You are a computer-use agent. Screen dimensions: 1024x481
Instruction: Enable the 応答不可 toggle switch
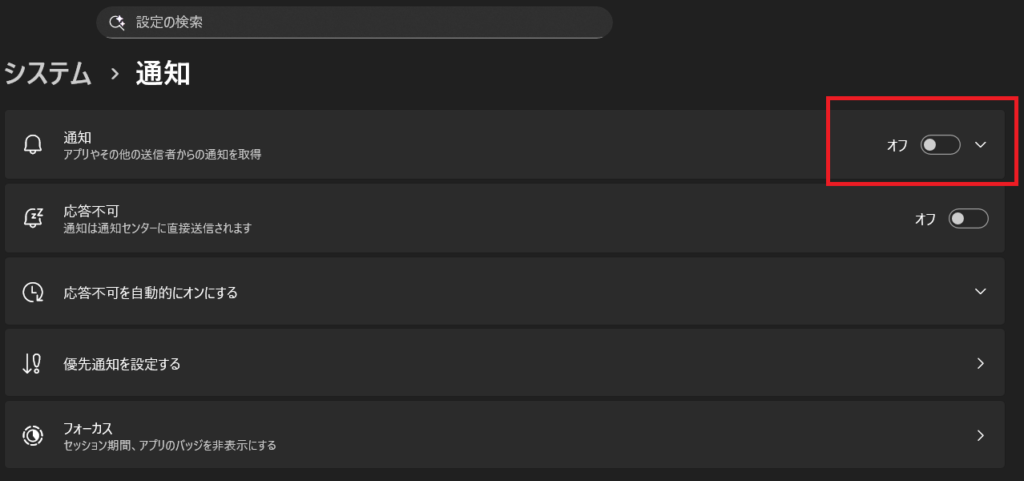968,218
